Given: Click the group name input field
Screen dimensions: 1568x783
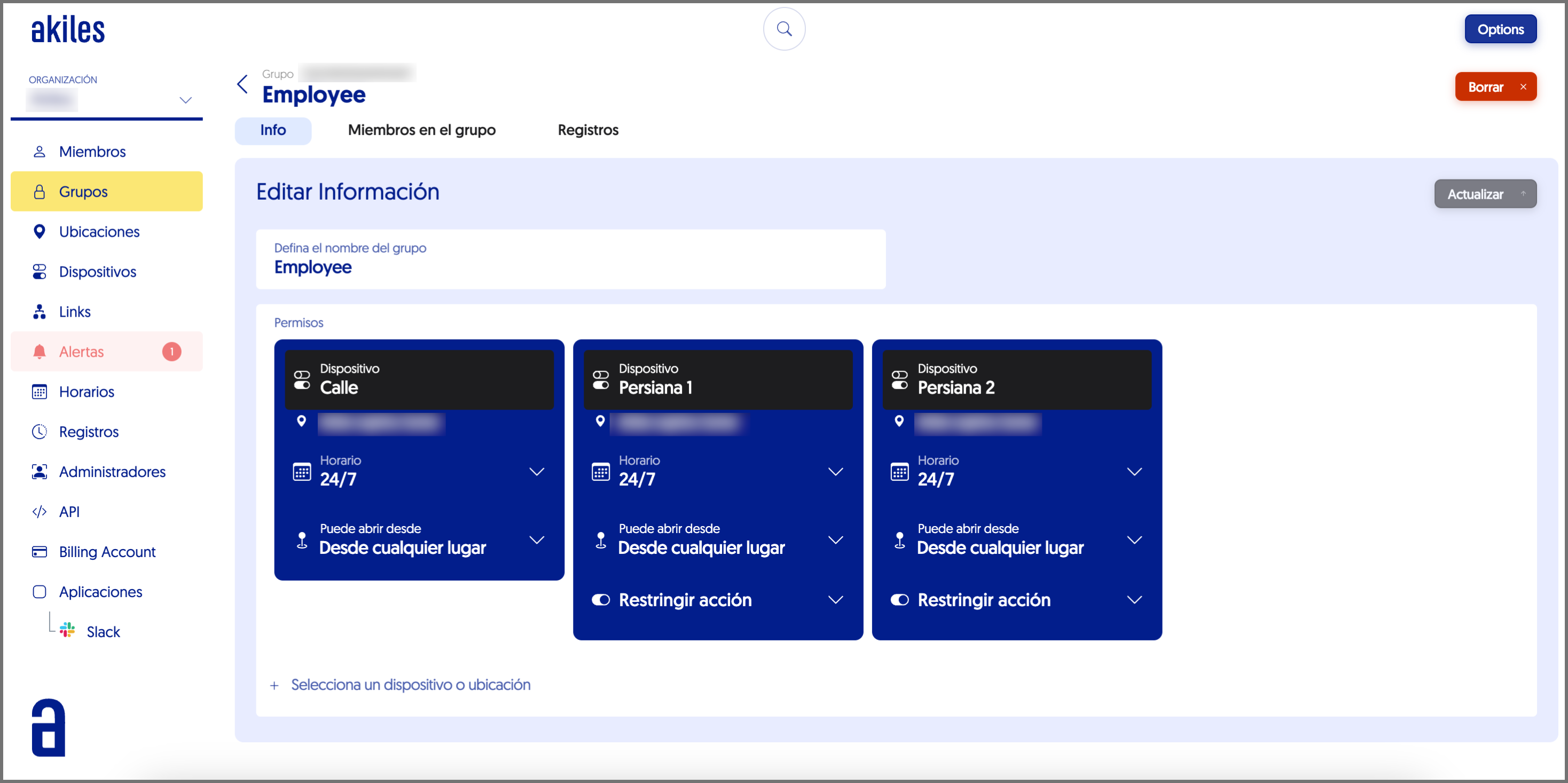Looking at the screenshot, I should (x=570, y=267).
